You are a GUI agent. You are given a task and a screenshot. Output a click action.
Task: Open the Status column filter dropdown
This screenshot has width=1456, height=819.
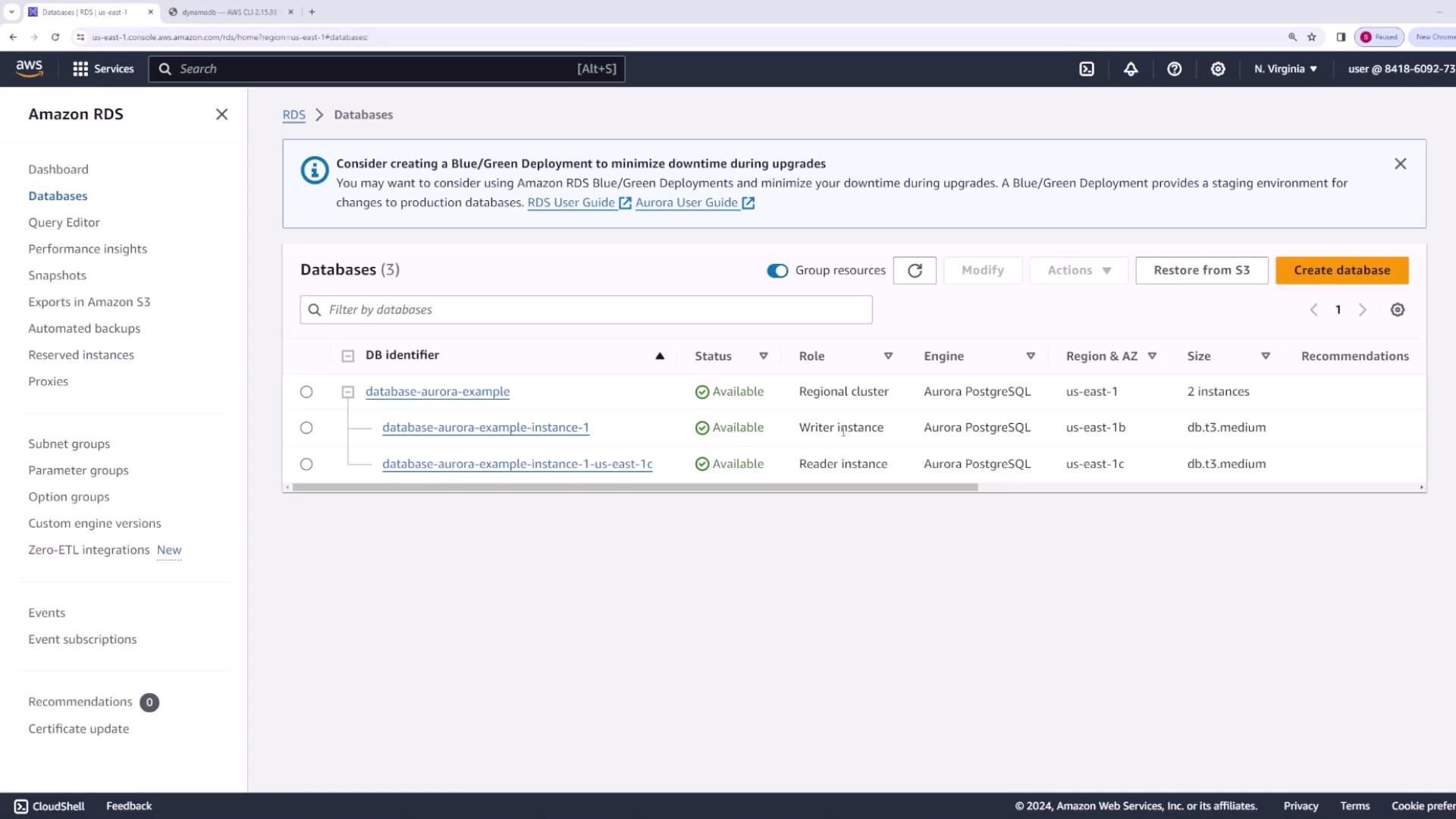coord(764,356)
